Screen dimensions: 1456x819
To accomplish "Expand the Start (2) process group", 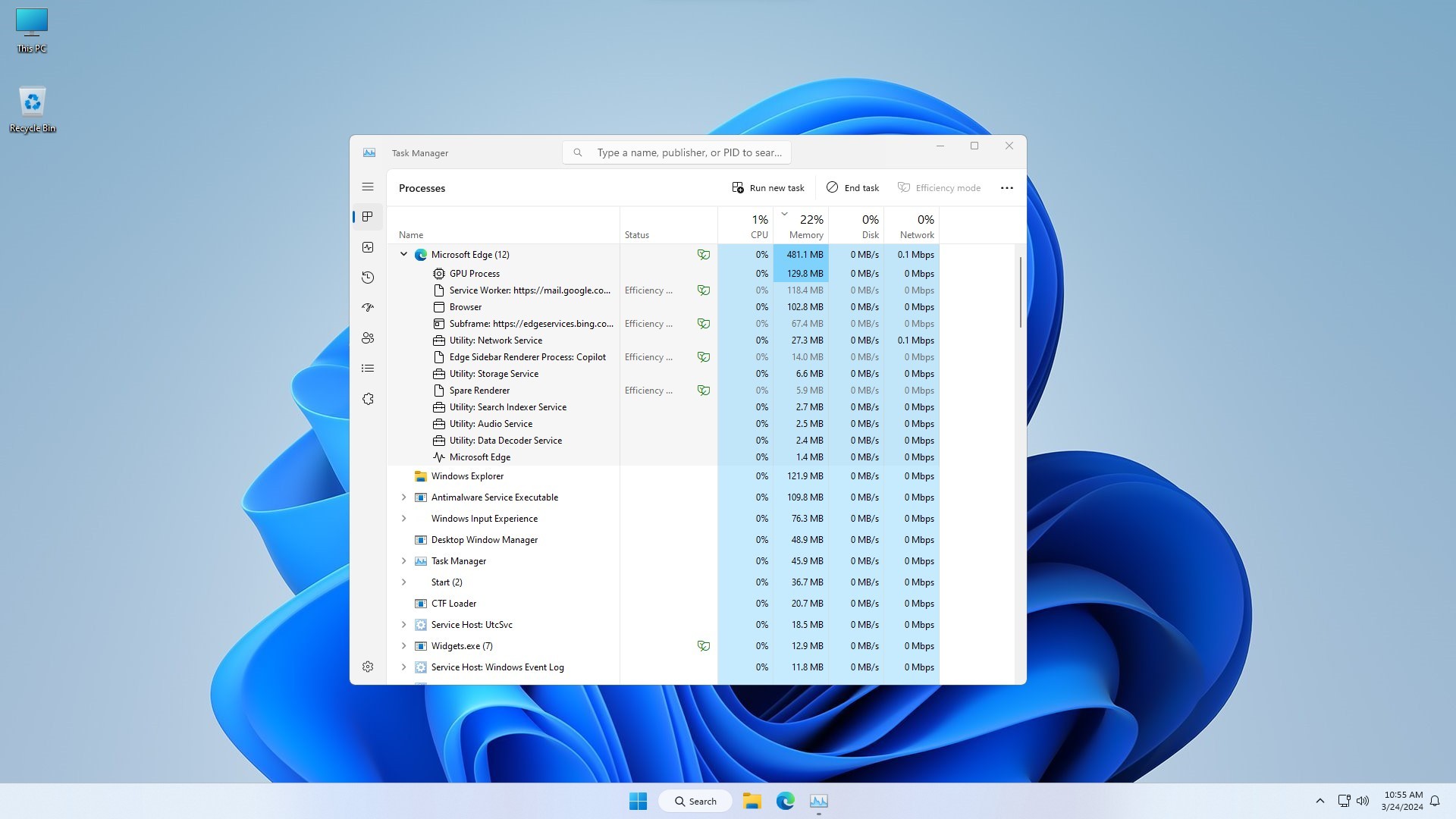I will click(403, 582).
